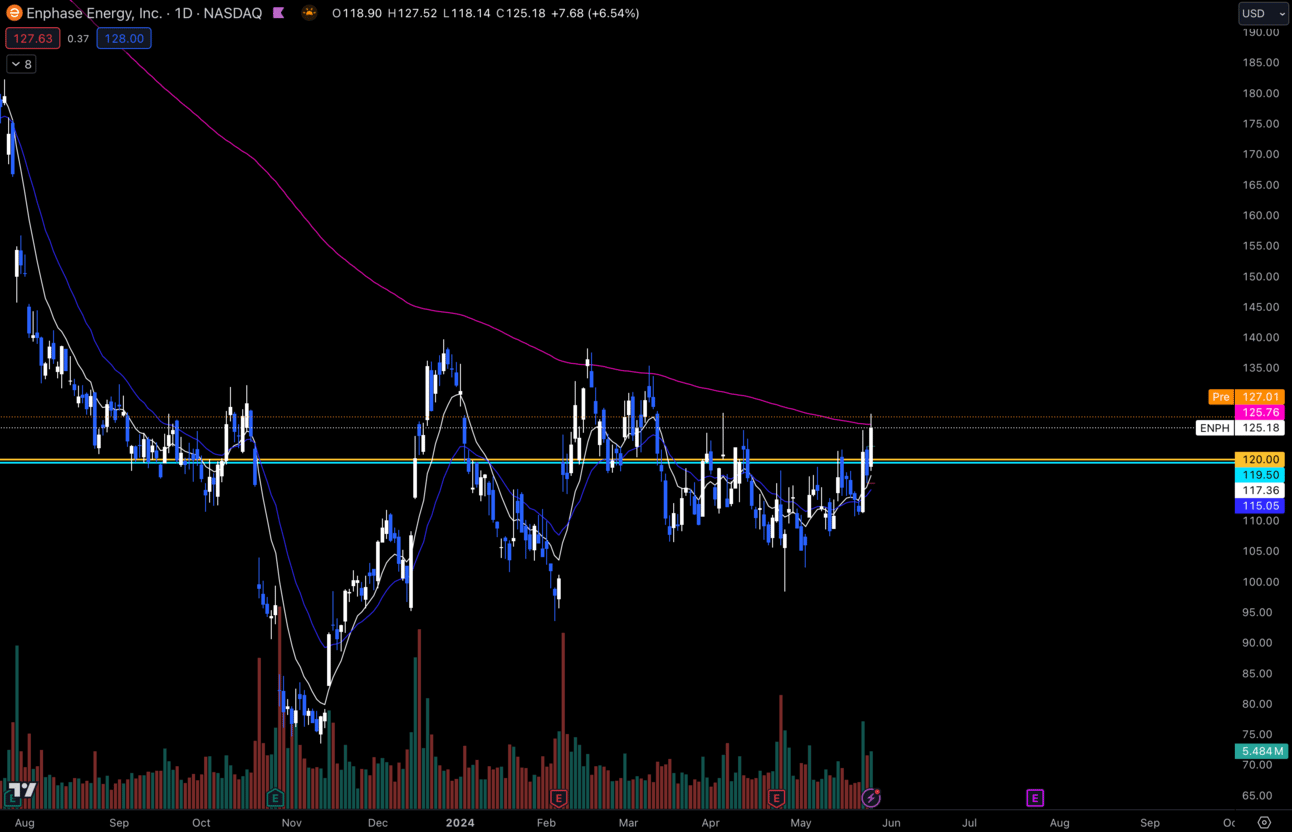Click the O118.90 open price value
Viewport: 1292px width, 832px height.
[x=357, y=13]
